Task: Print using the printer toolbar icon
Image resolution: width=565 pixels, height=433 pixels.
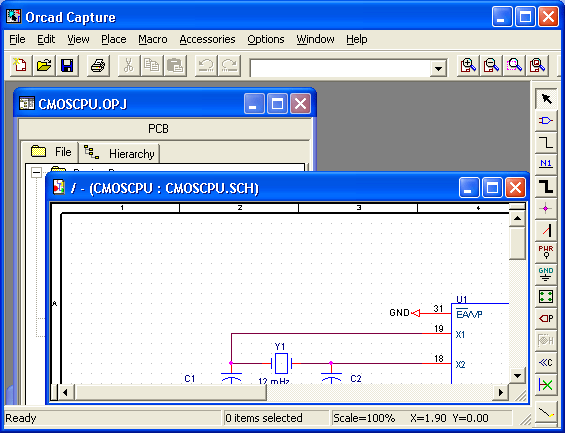Action: pyautogui.click(x=98, y=66)
